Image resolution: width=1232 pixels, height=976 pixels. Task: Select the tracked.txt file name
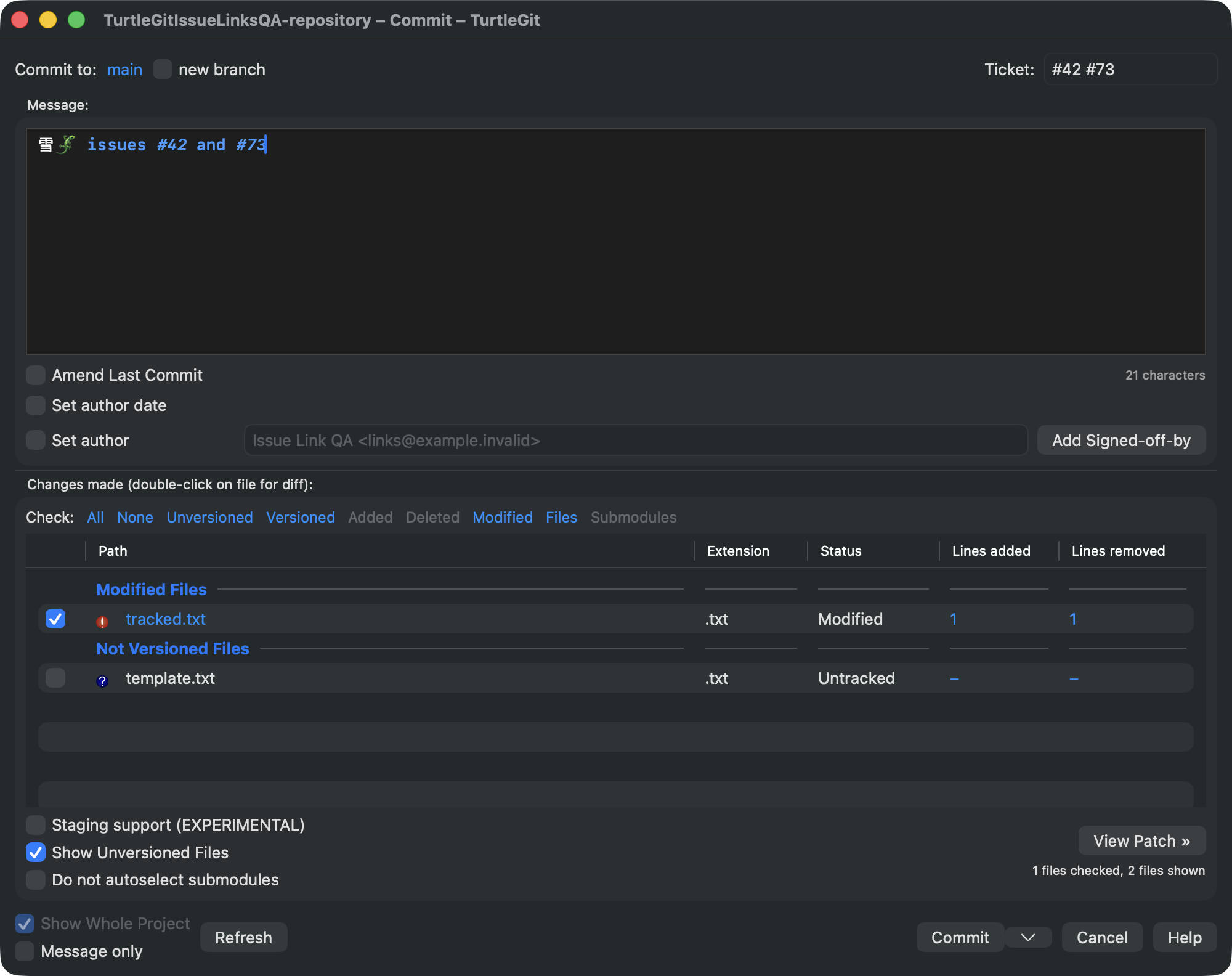(166, 619)
